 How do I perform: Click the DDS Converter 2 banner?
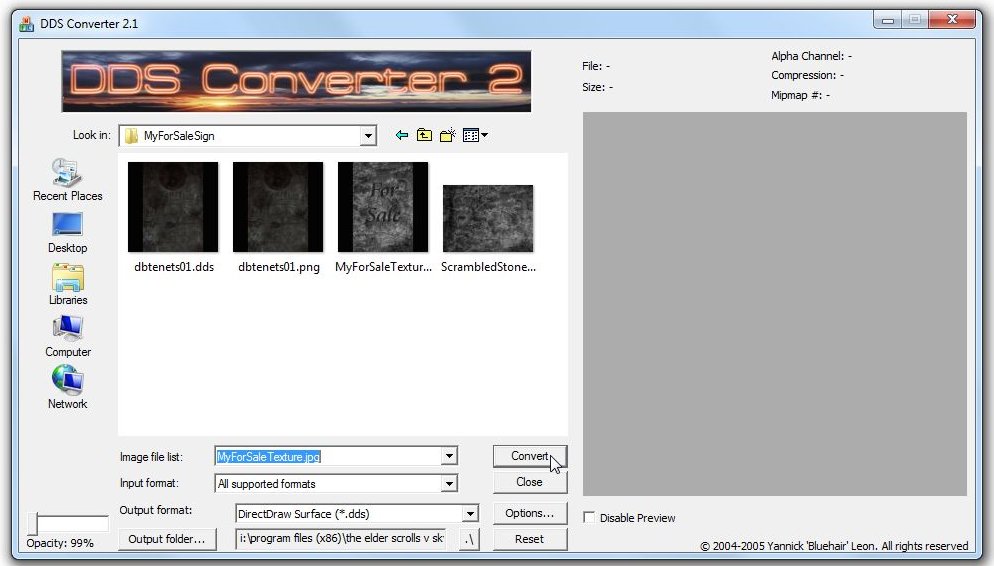[296, 81]
